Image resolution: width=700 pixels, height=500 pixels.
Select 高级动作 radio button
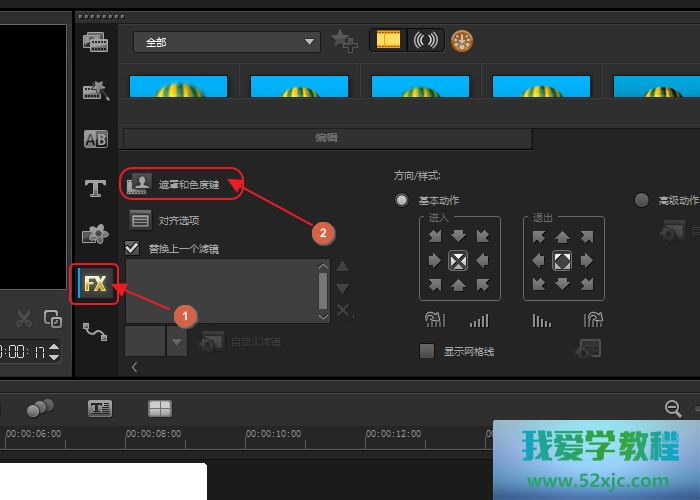(x=642, y=200)
